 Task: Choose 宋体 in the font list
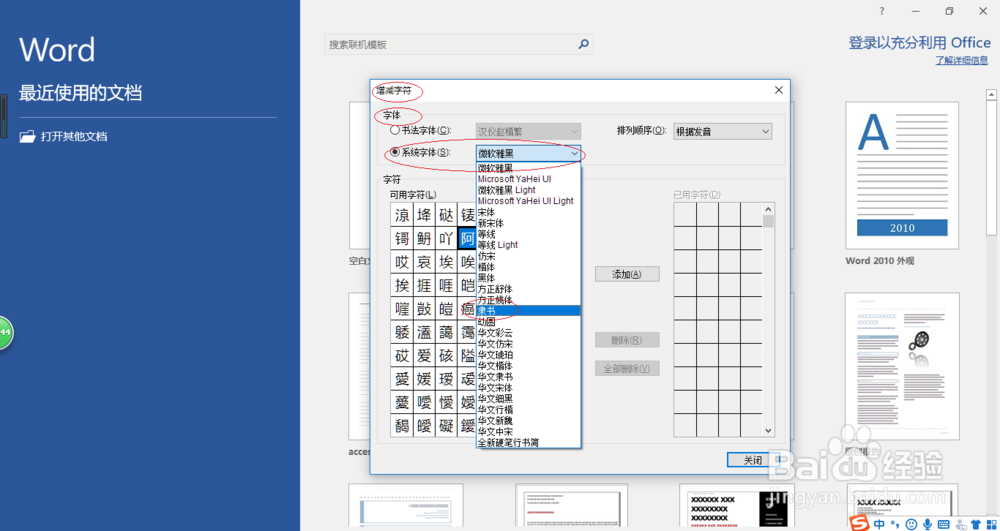coord(528,212)
